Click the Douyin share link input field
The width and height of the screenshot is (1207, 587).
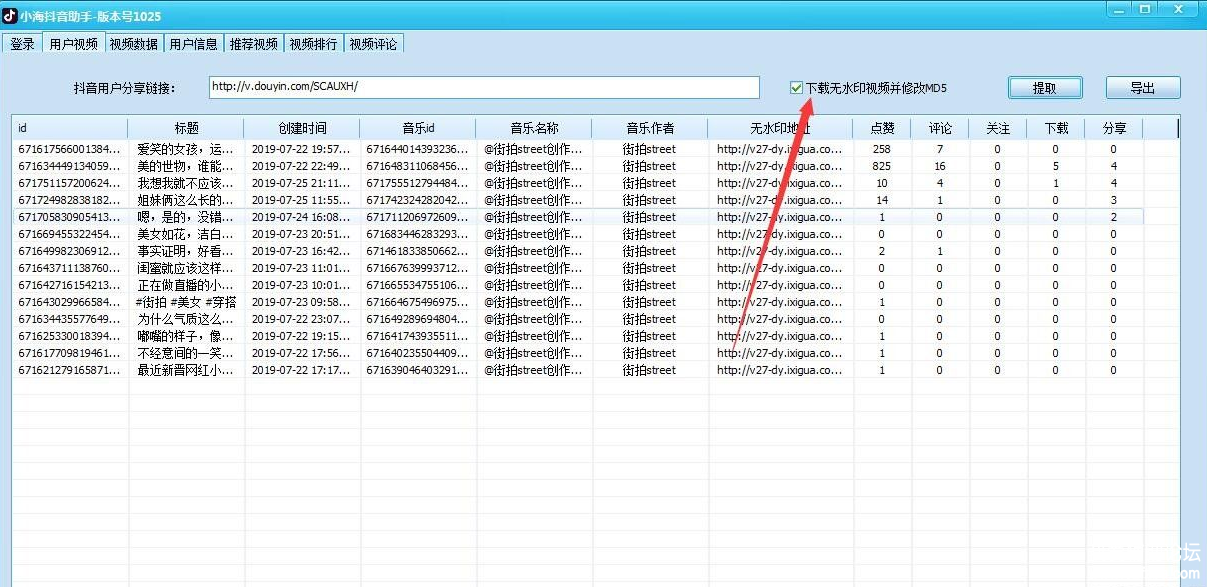(x=484, y=87)
